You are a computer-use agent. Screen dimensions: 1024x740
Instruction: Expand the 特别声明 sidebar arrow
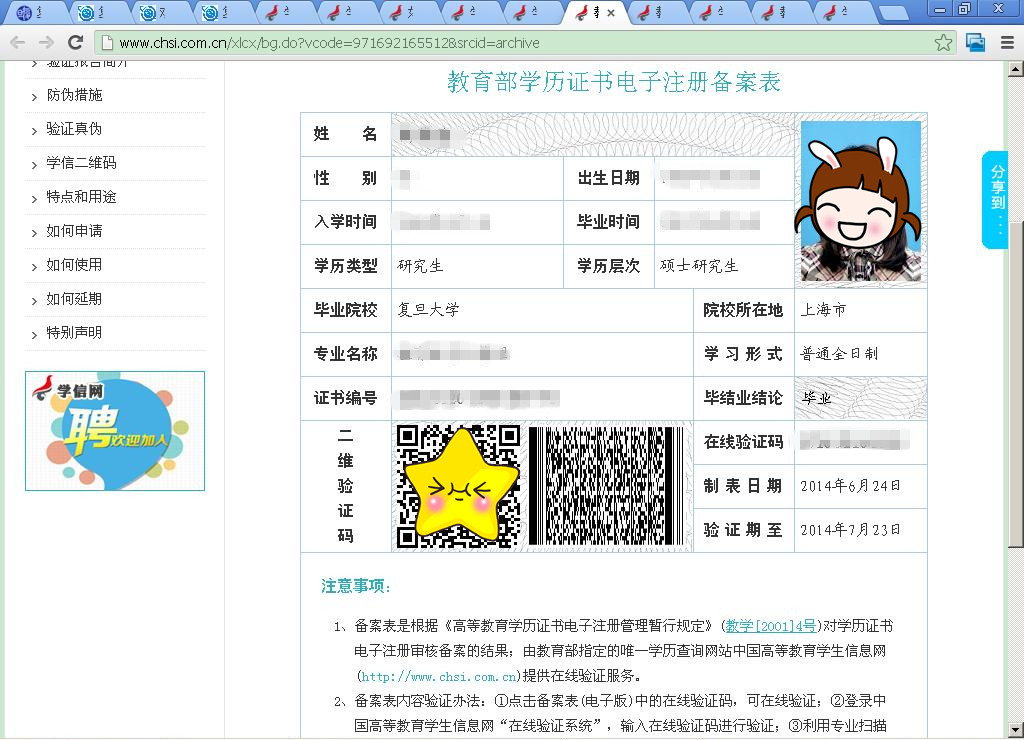tap(34, 333)
